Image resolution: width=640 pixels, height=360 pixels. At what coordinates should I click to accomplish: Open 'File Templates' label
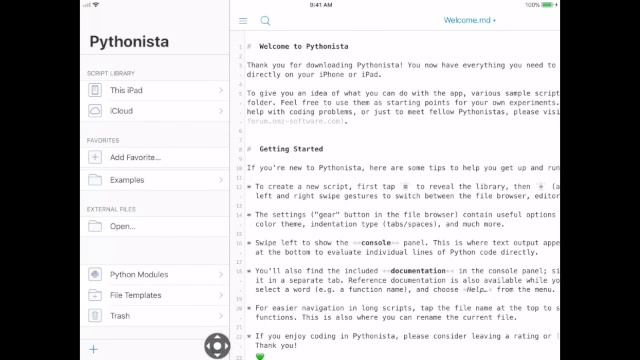[x=136, y=295]
